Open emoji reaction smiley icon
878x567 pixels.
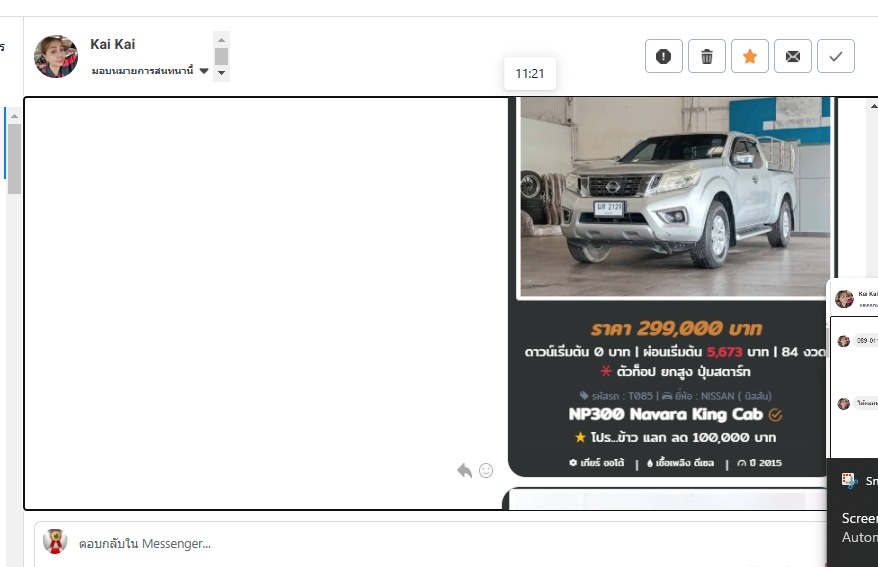pos(486,471)
